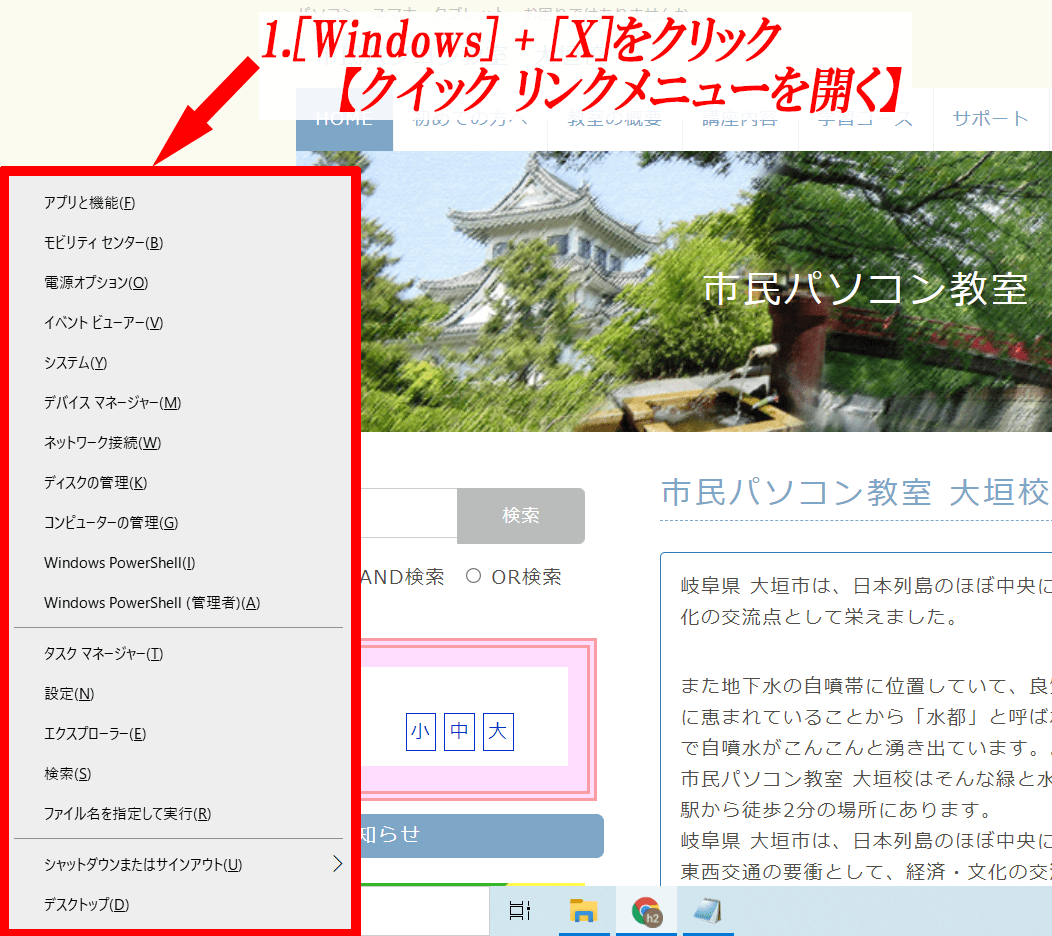Click ファイル名を指定して実行 menu entry
Screen dimensions: 1052x936
127,814
